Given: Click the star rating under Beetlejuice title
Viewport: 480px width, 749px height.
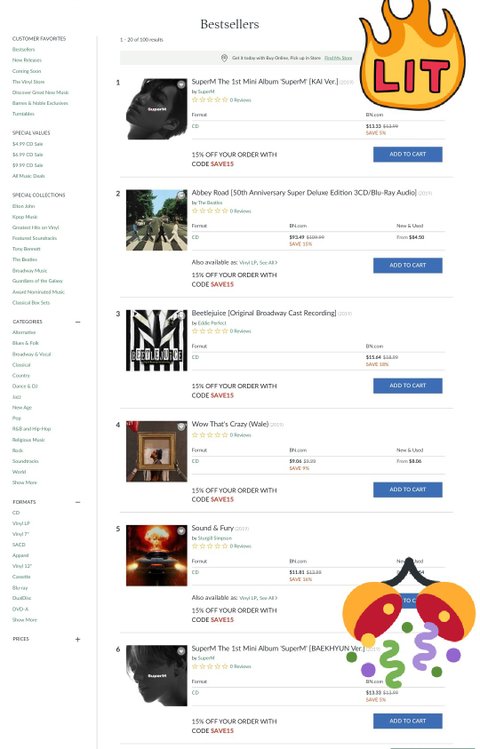Looking at the screenshot, I should click(x=210, y=331).
